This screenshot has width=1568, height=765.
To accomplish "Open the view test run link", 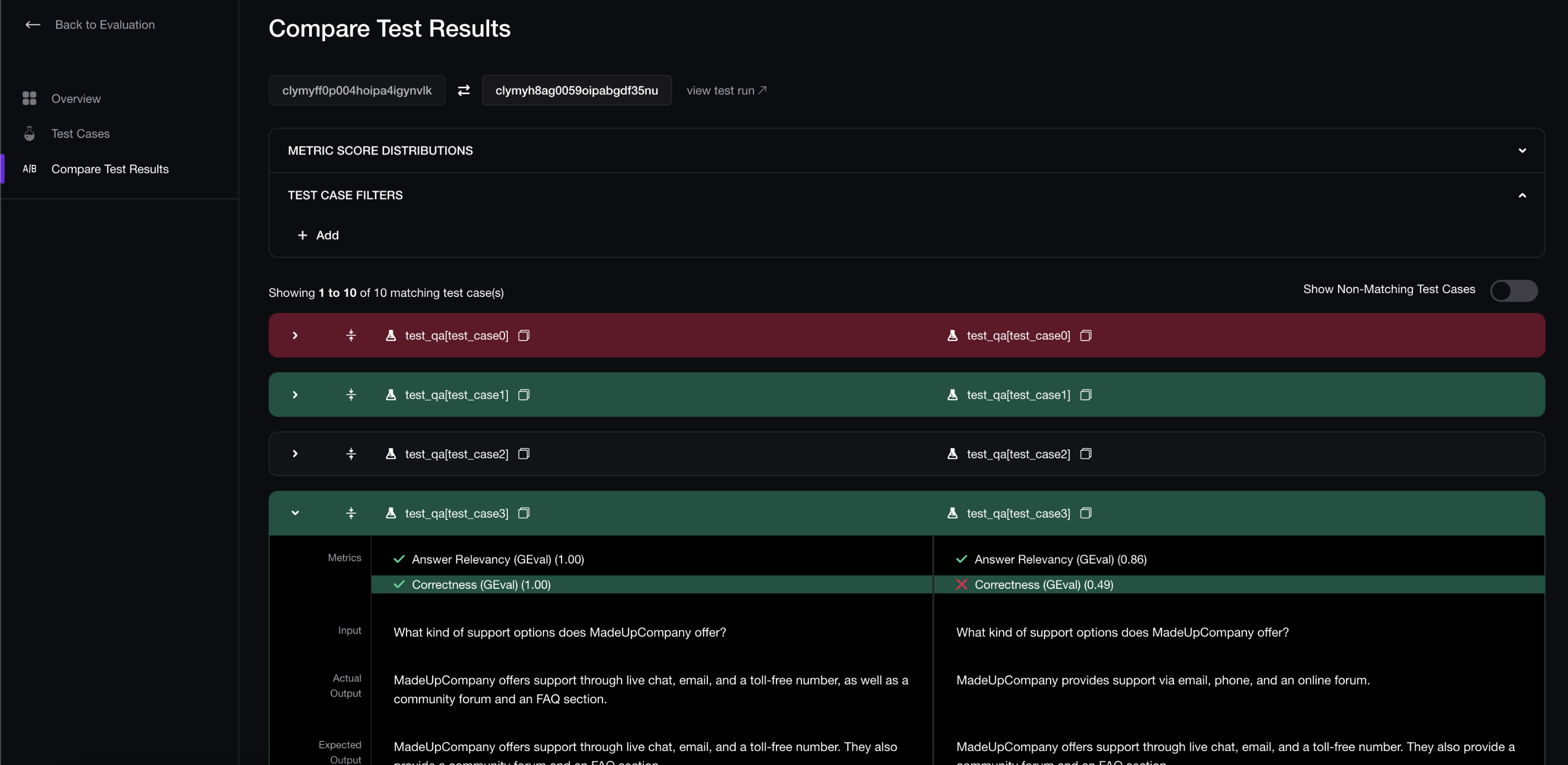I will coord(725,90).
